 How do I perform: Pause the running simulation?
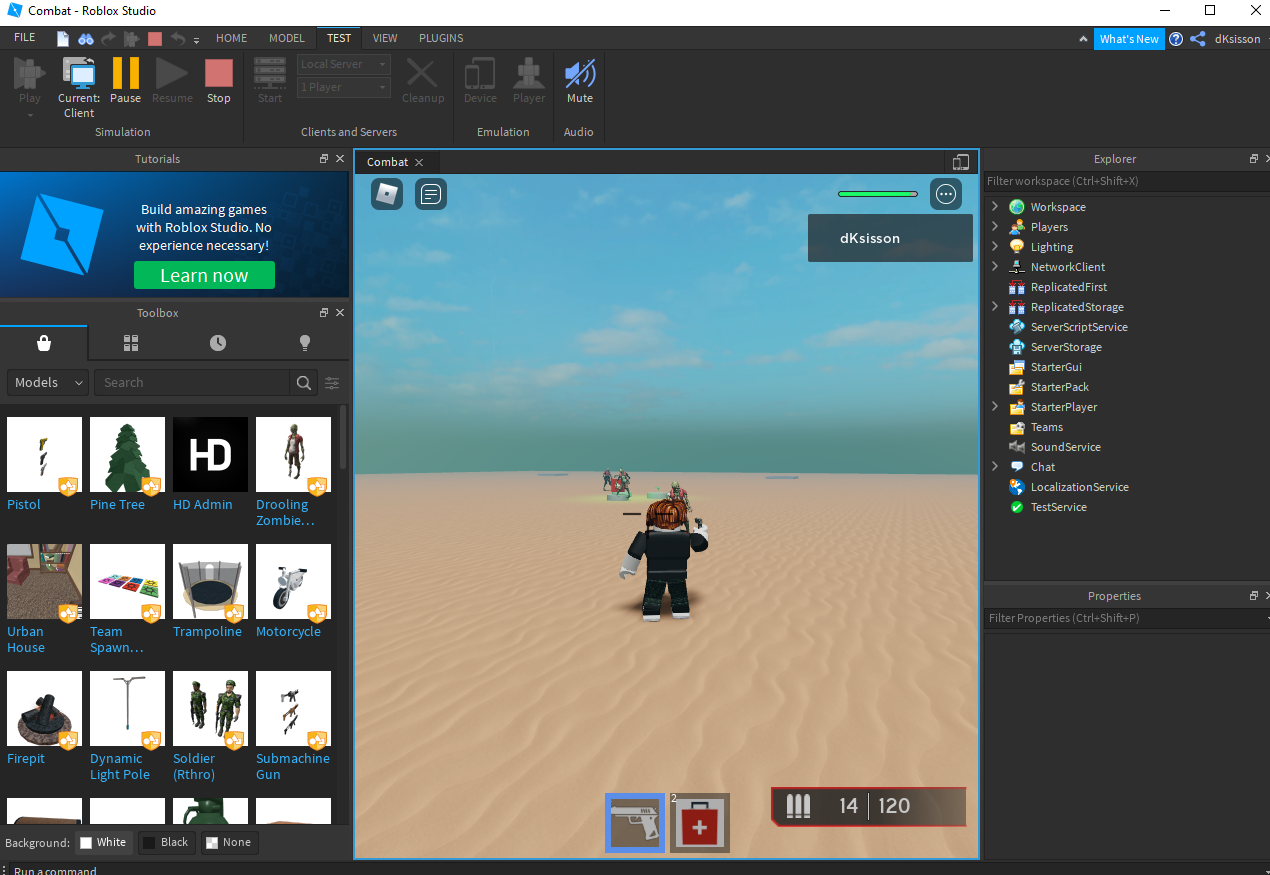(x=125, y=80)
